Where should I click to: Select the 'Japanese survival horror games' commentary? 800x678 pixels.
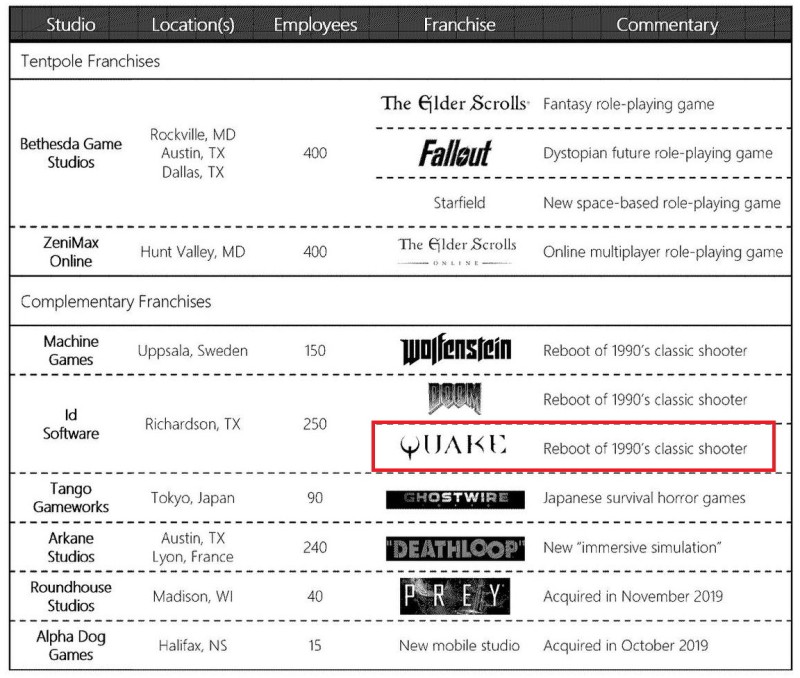click(x=644, y=497)
